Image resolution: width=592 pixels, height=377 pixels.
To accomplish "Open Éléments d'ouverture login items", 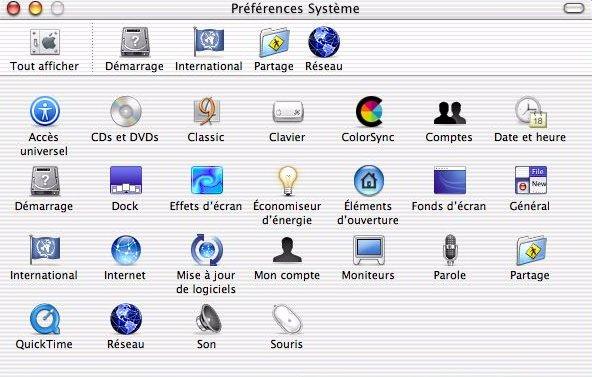I will pos(369,181).
